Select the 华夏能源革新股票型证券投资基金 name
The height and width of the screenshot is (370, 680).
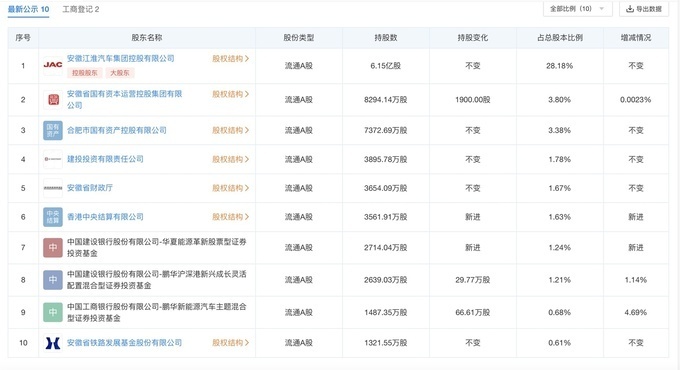click(157, 247)
